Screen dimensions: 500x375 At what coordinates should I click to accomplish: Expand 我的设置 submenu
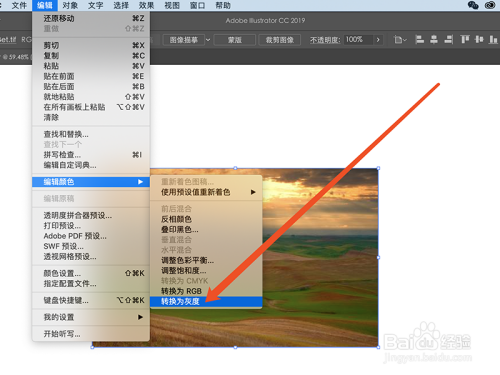(x=91, y=317)
